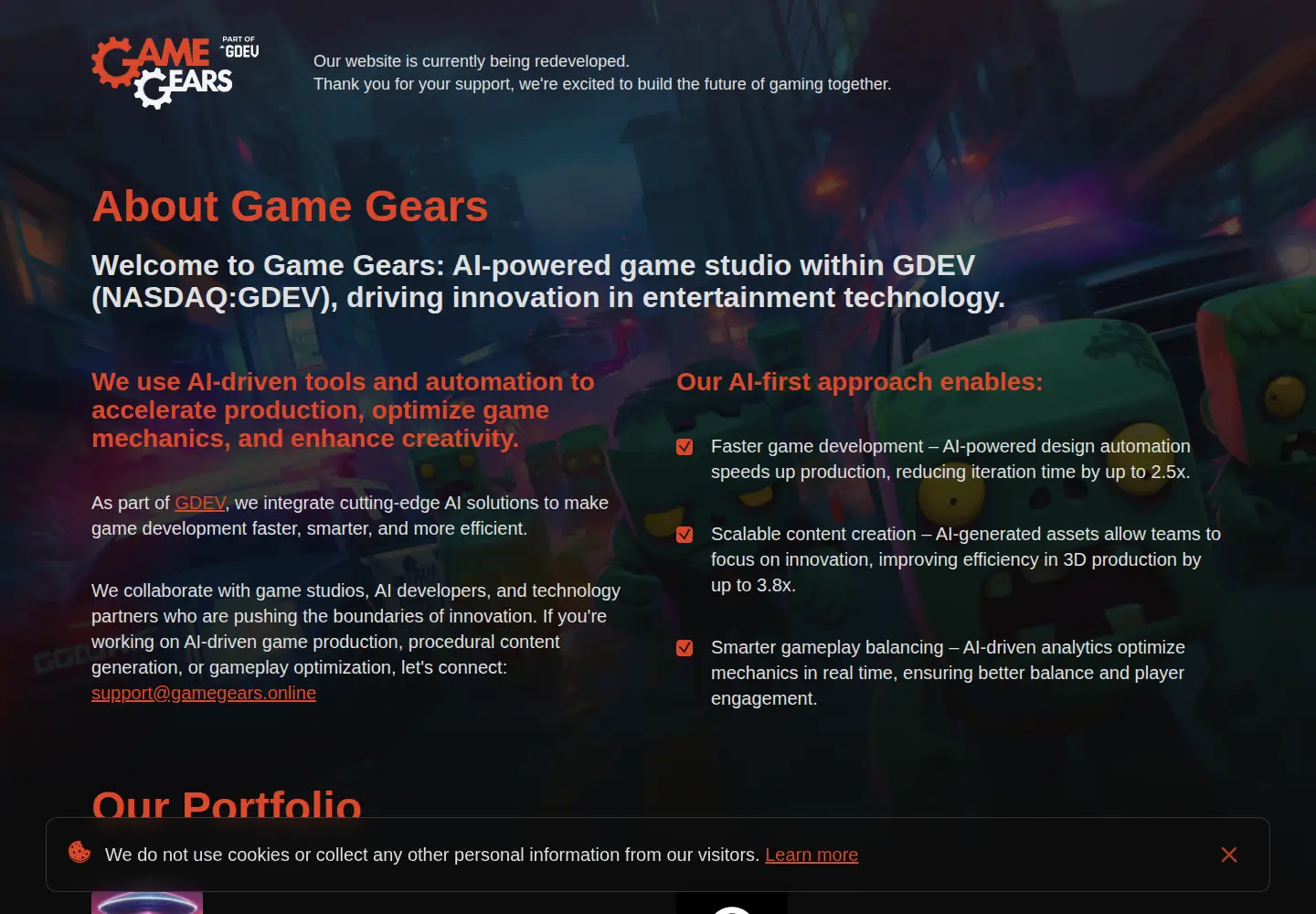Click the website being redeveloped notice text
Viewport: 1316px width, 914px height.
(x=602, y=72)
